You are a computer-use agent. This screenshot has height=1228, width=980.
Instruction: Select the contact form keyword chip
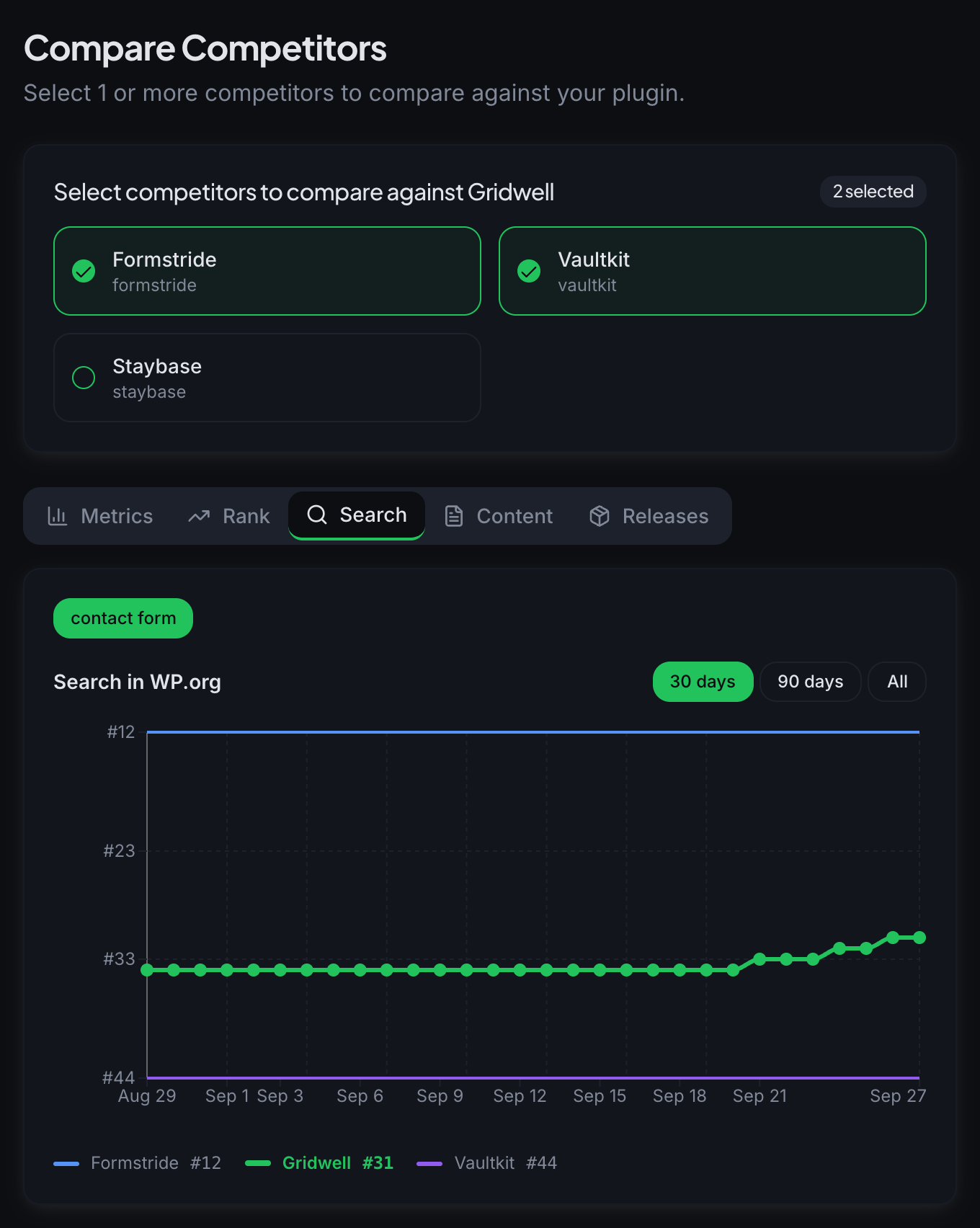[x=123, y=618]
